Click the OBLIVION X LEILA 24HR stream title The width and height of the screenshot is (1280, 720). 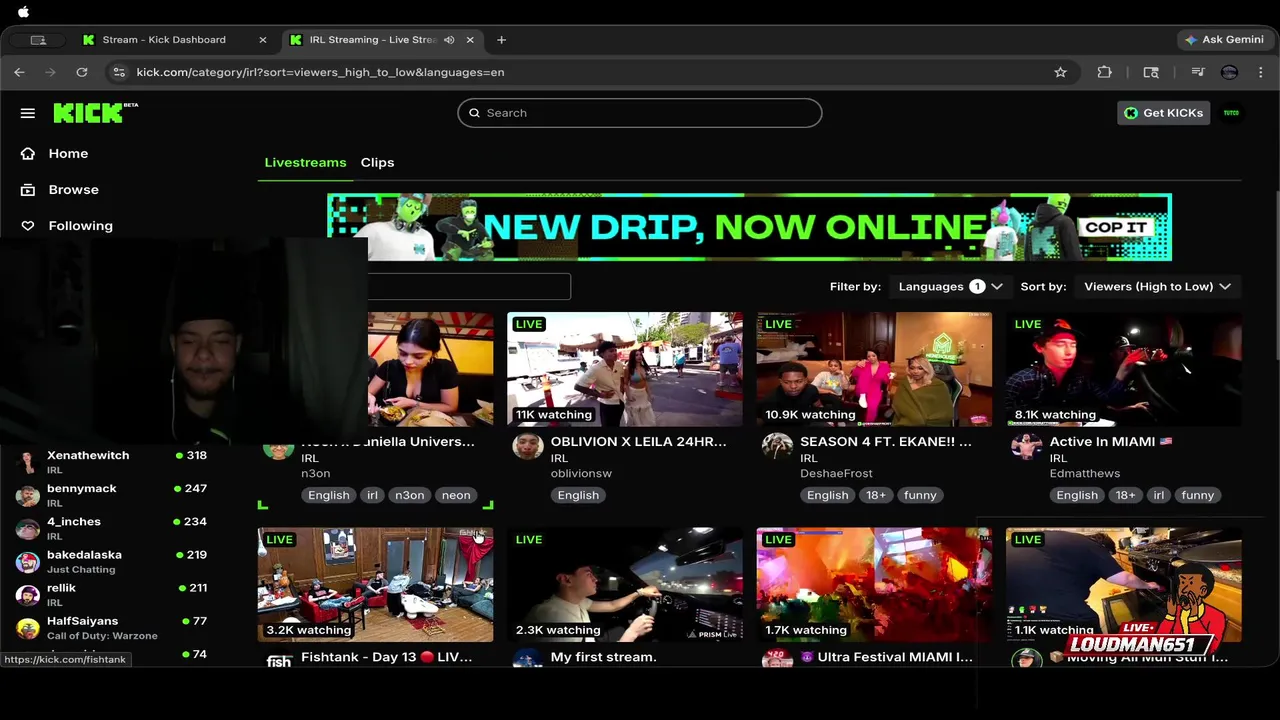click(x=638, y=441)
